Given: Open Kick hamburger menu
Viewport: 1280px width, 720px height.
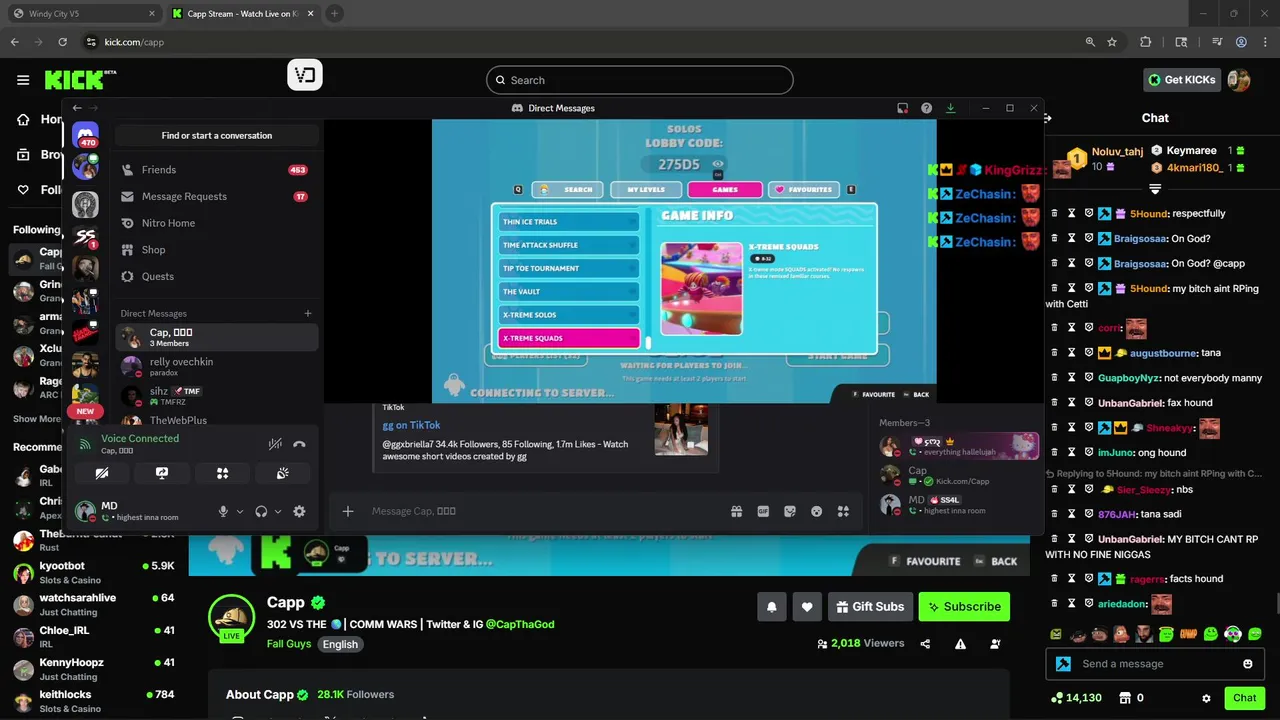Looking at the screenshot, I should click(23, 80).
